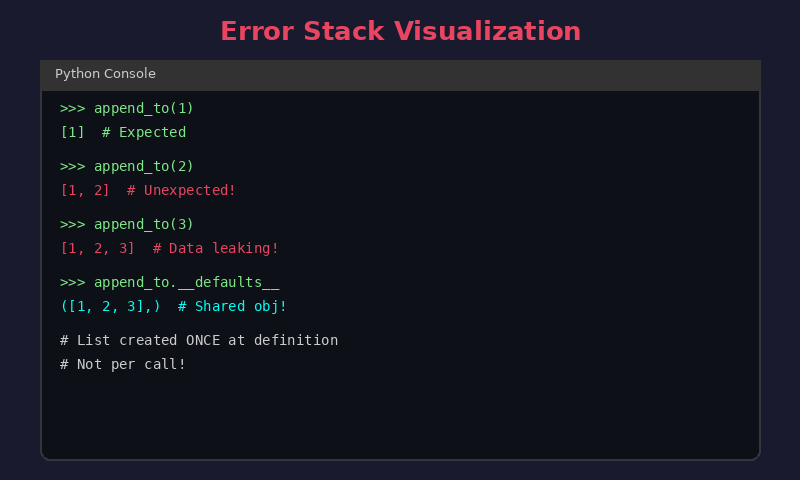Select the '# Expected' comment

tap(144, 132)
